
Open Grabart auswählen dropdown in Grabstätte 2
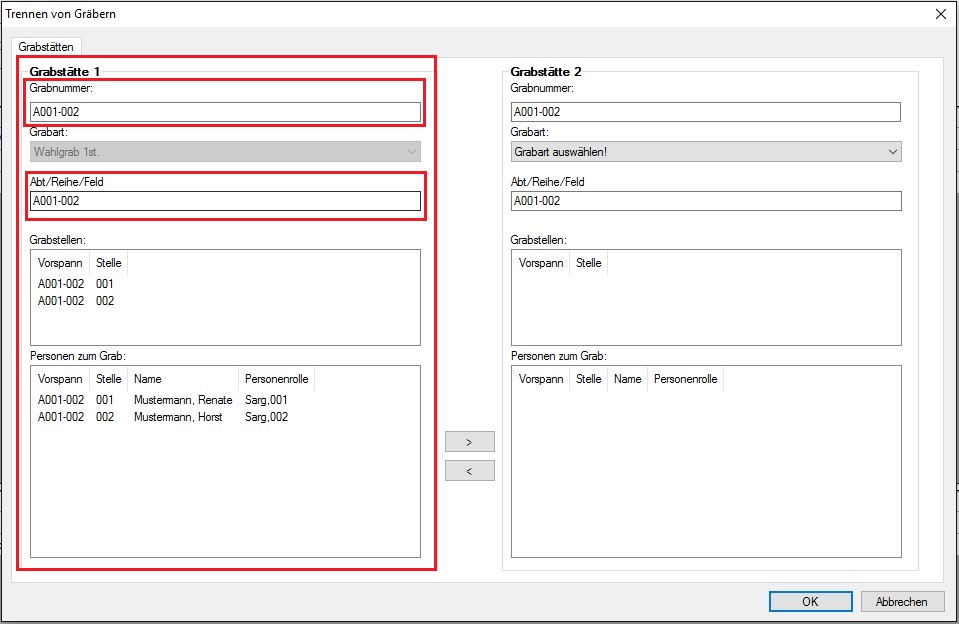tap(706, 152)
